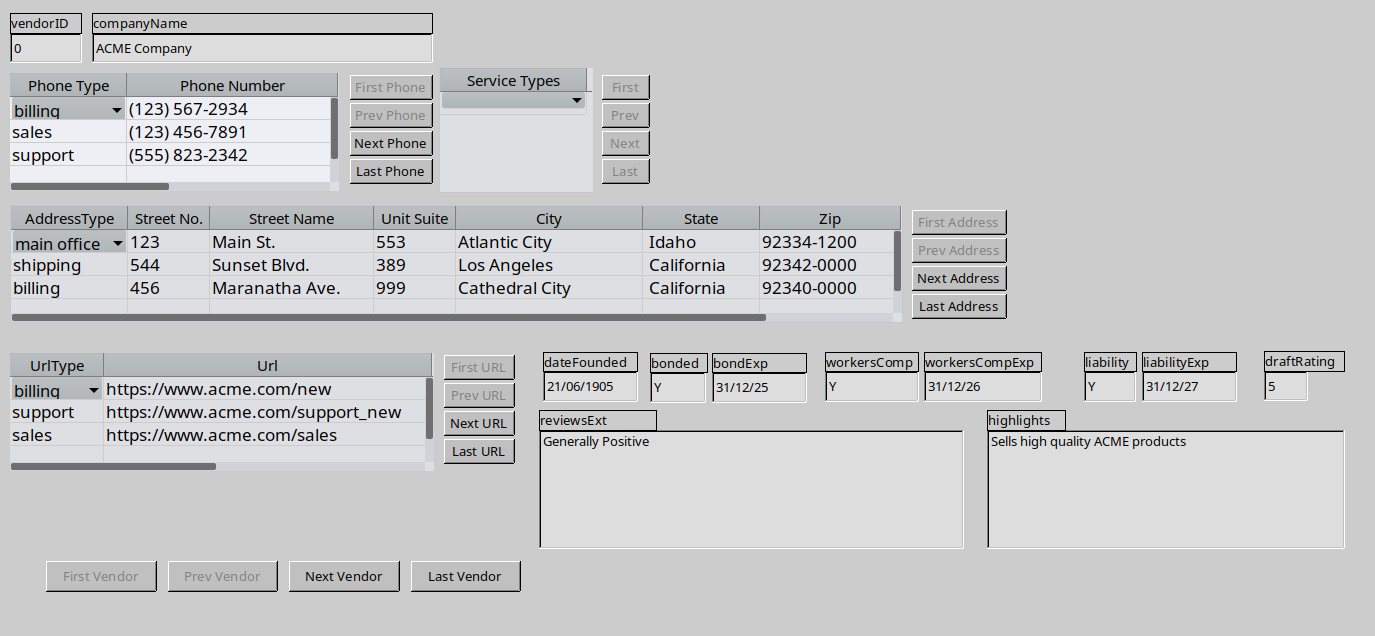1375x636 pixels.
Task: Select the support phone type cell
Action: point(68,155)
